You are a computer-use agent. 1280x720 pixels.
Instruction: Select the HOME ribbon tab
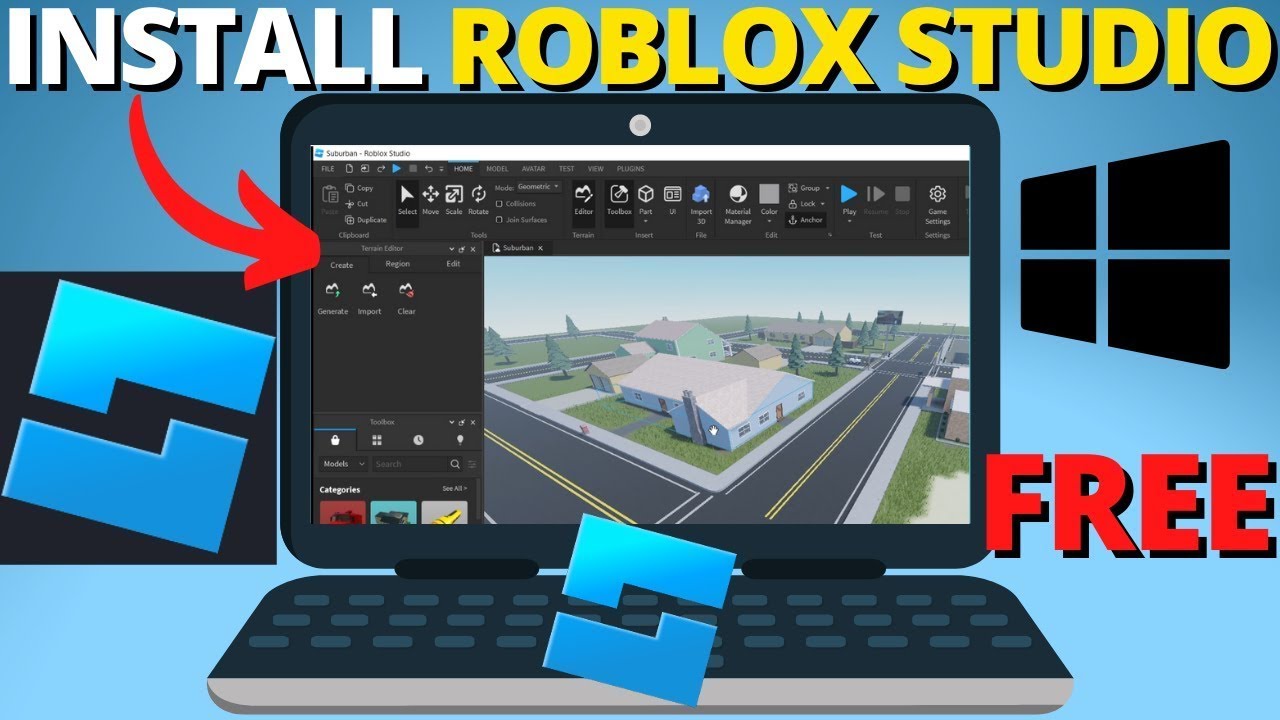coord(463,169)
